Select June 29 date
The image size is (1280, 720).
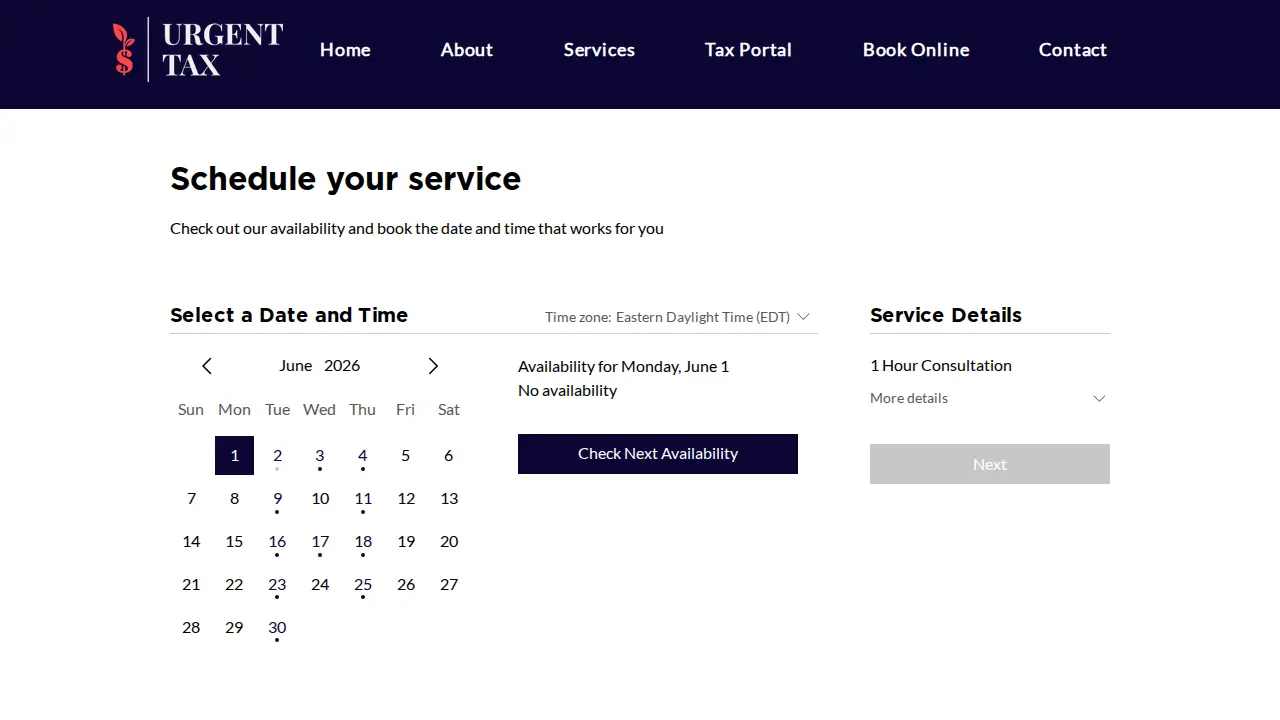coord(234,627)
